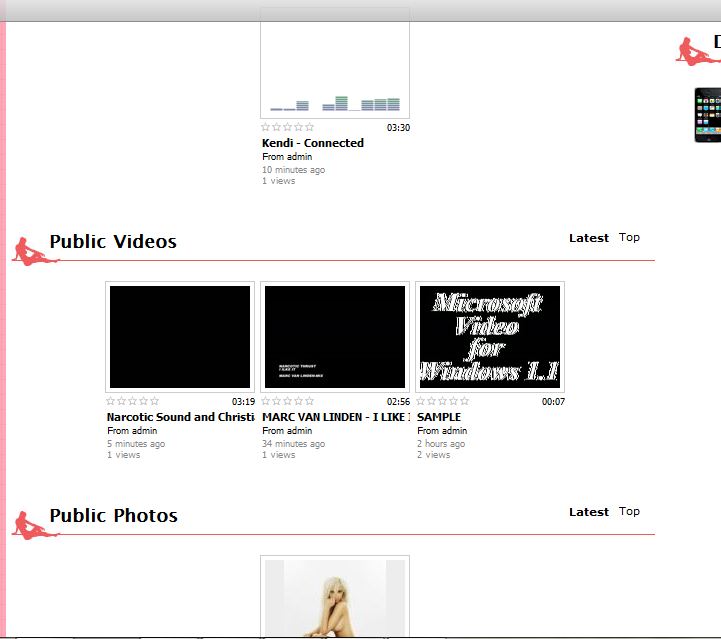Screen dimensions: 721x639
Task: Click the Narcotic Sound and Christi title
Action: 180,417
